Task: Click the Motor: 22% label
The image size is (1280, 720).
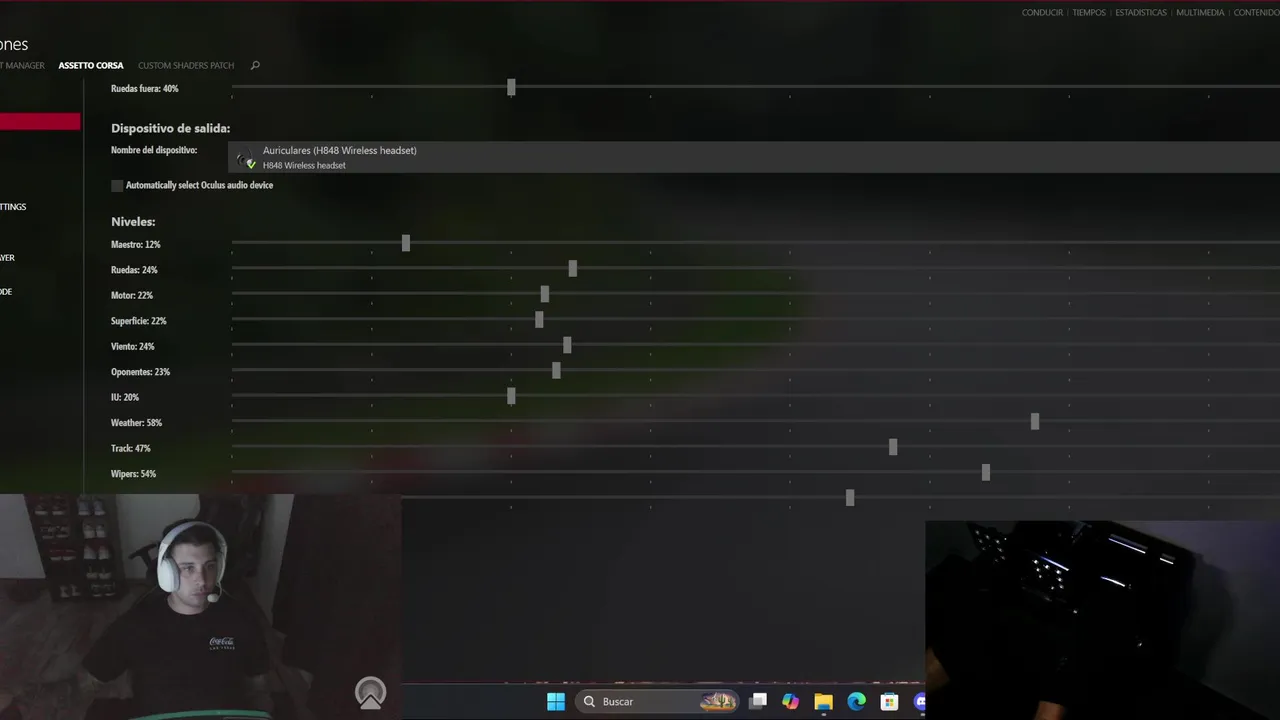Action: 132,295
